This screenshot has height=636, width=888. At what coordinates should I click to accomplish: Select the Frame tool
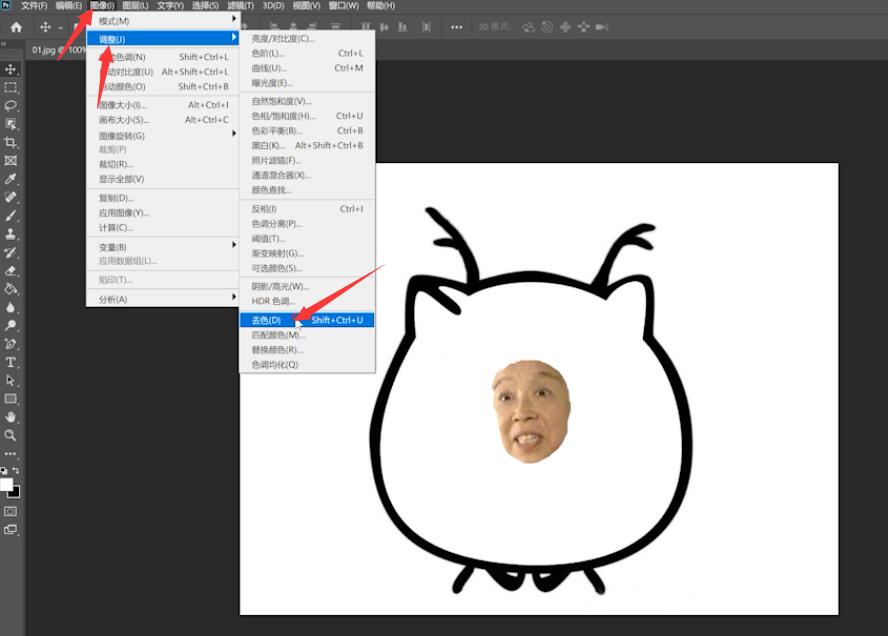click(10, 160)
